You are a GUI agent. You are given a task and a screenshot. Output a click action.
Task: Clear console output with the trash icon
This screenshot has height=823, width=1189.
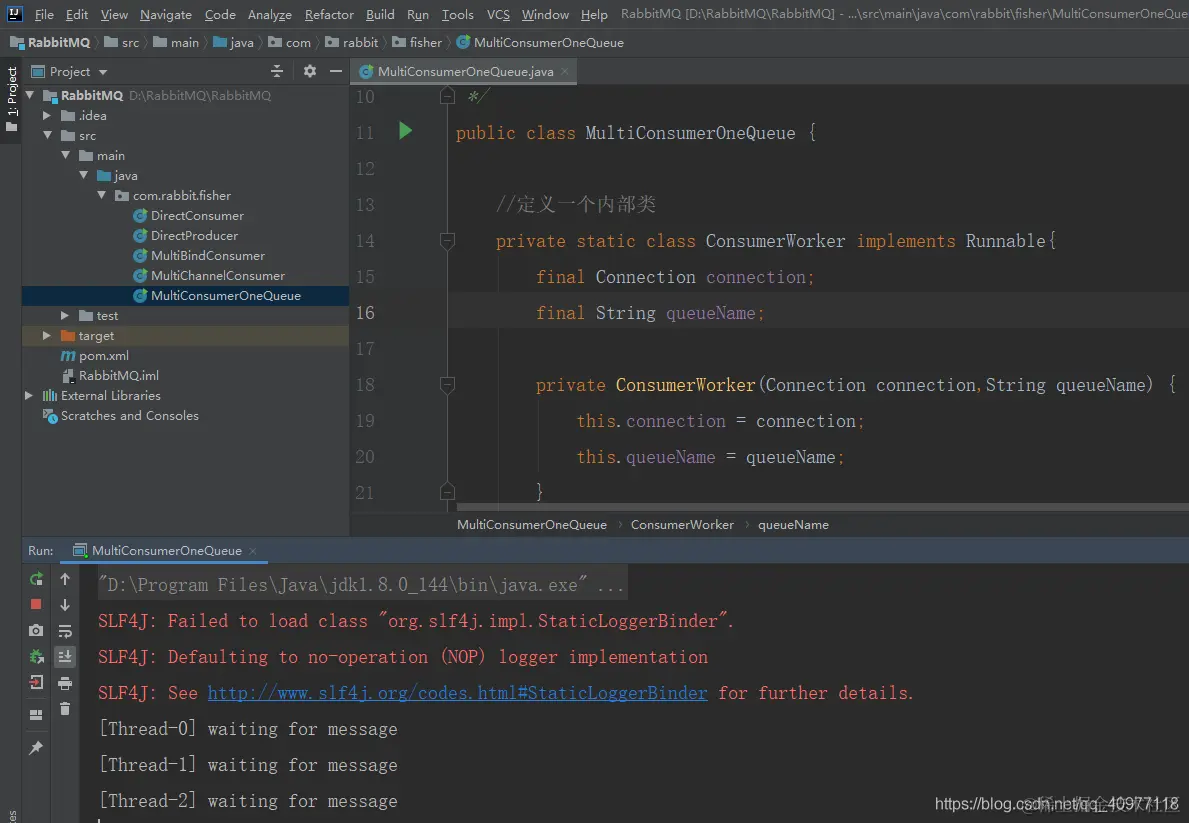tap(65, 709)
